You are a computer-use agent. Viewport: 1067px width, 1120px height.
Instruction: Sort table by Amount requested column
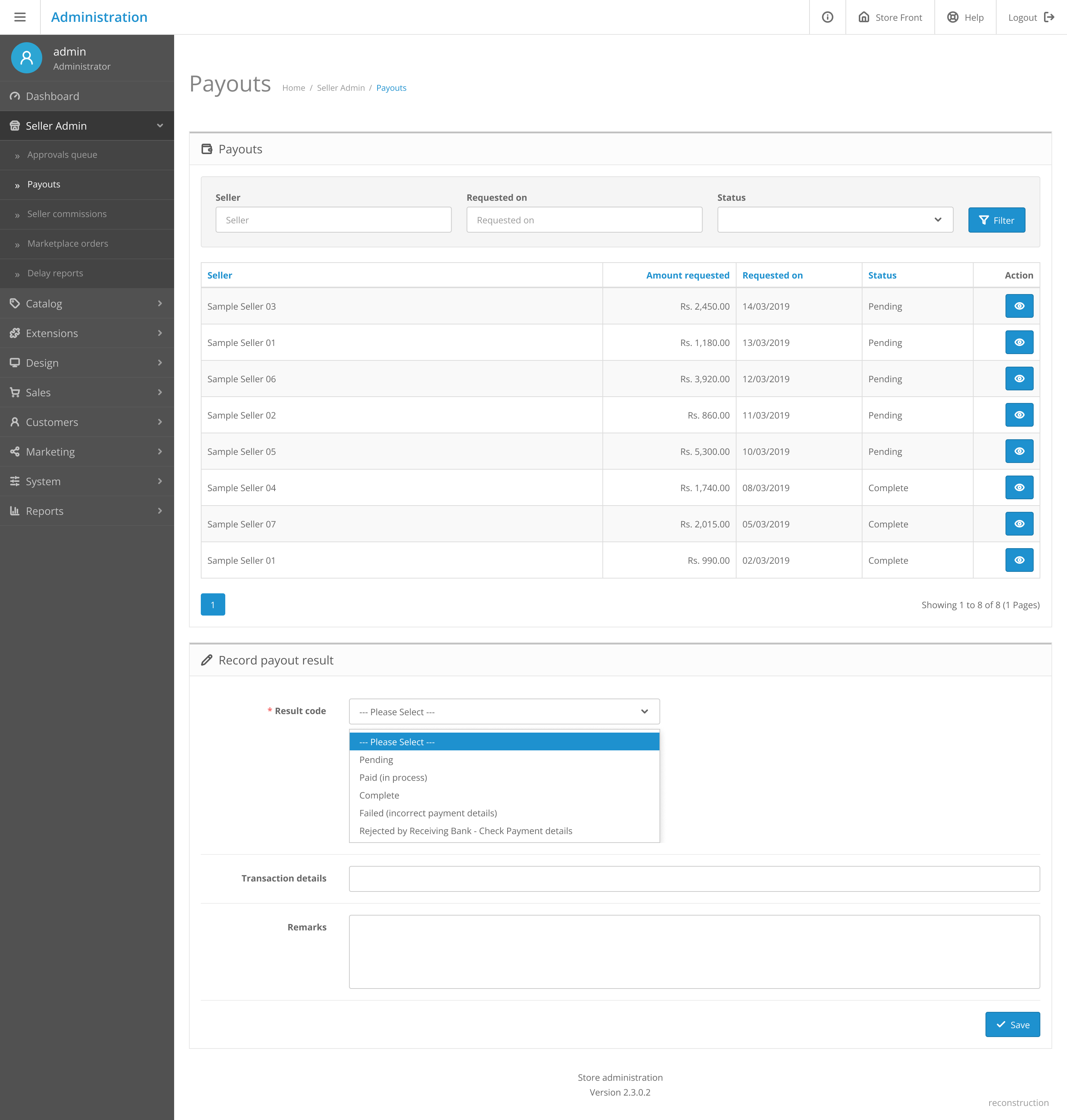pyautogui.click(x=688, y=275)
